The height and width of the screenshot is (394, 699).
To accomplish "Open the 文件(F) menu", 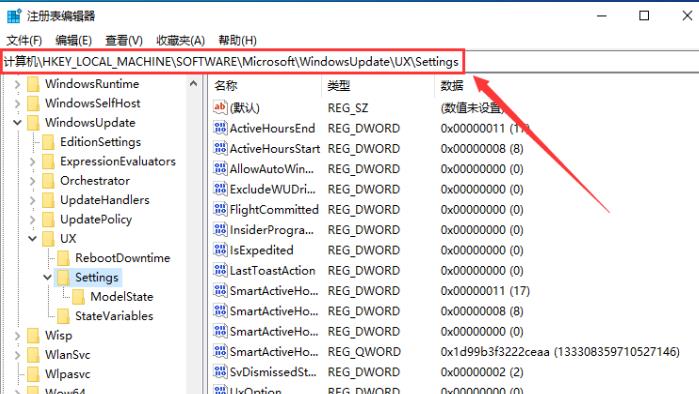I will pos(24,41).
